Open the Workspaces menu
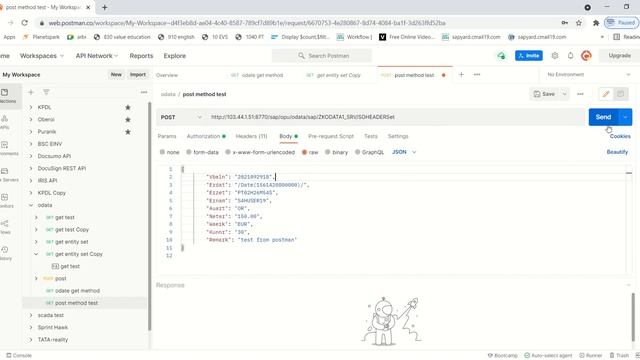The image size is (640, 360). click(42, 56)
